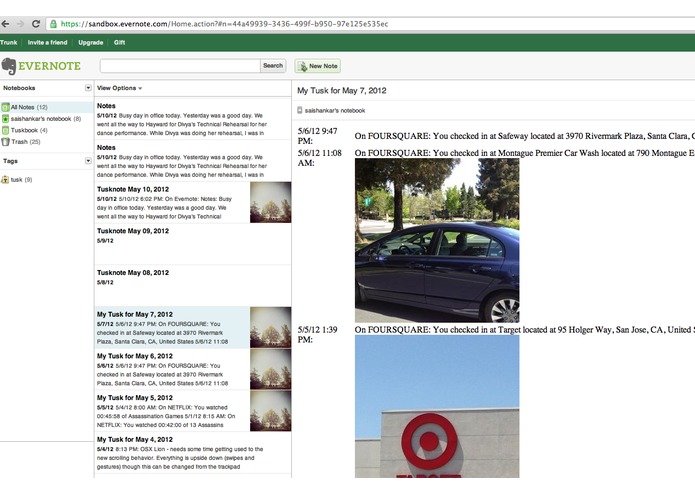The image size is (695, 494).
Task: Click the All Notes notebook icon
Action: point(5,107)
